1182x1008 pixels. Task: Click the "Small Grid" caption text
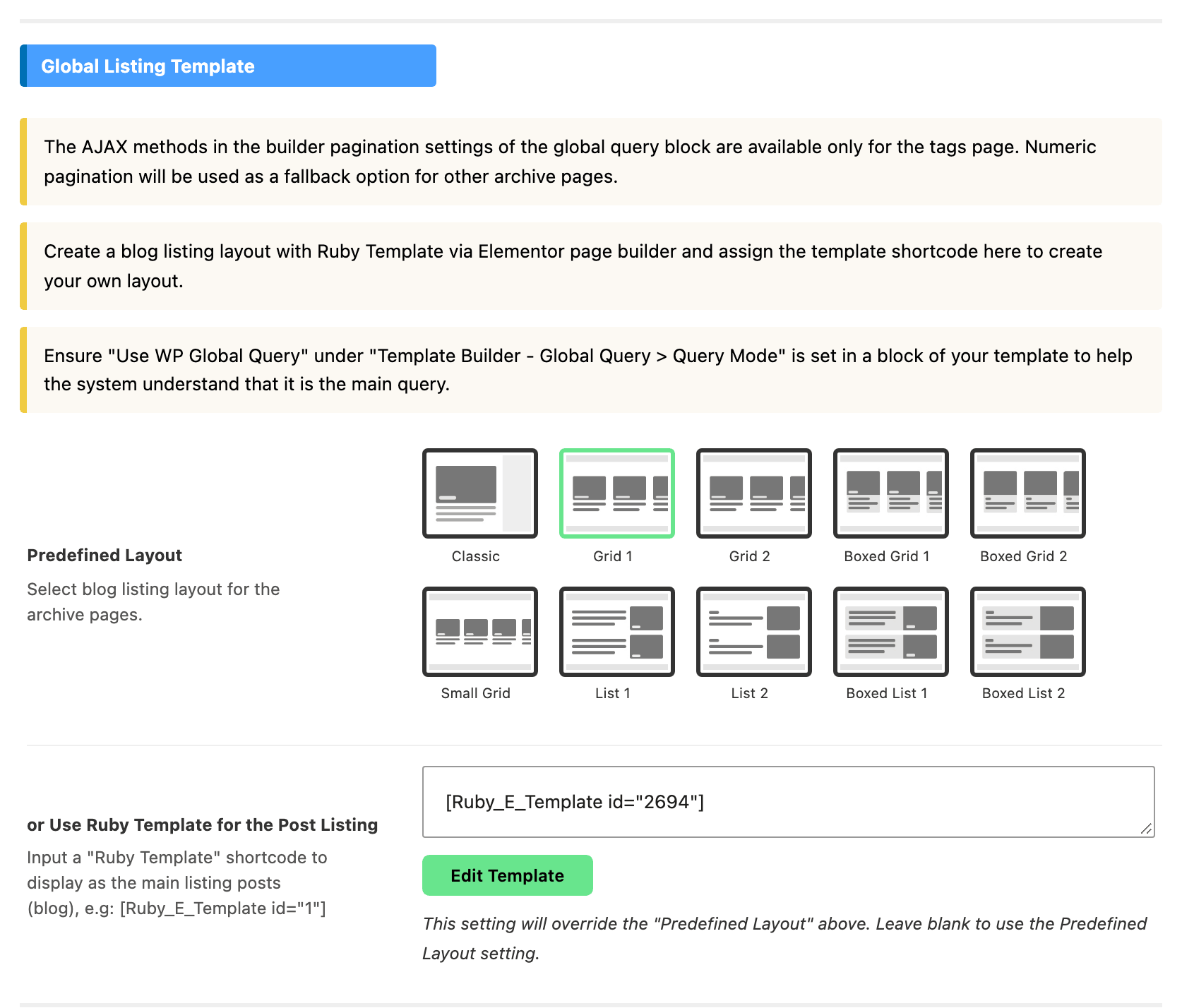[x=476, y=693]
